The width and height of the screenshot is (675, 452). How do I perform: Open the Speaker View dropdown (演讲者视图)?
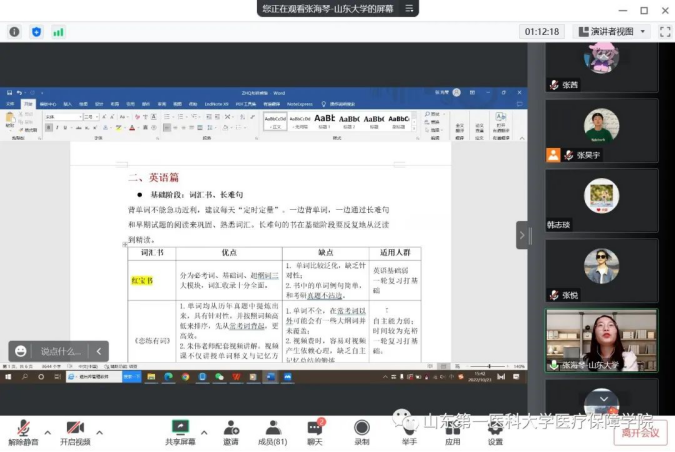point(611,31)
